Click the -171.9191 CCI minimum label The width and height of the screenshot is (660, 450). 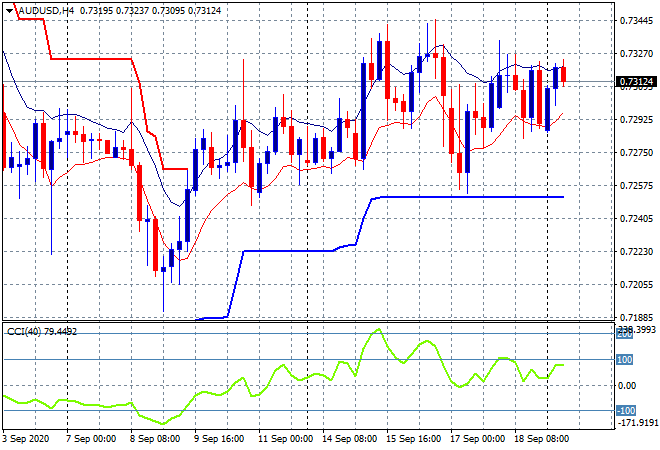coord(637,422)
